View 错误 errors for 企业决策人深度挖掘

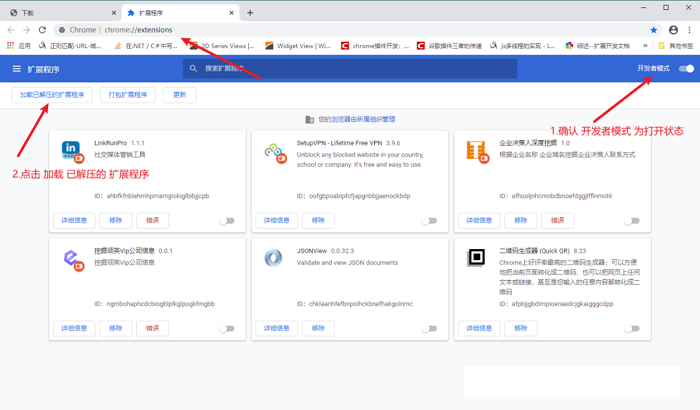558,220
